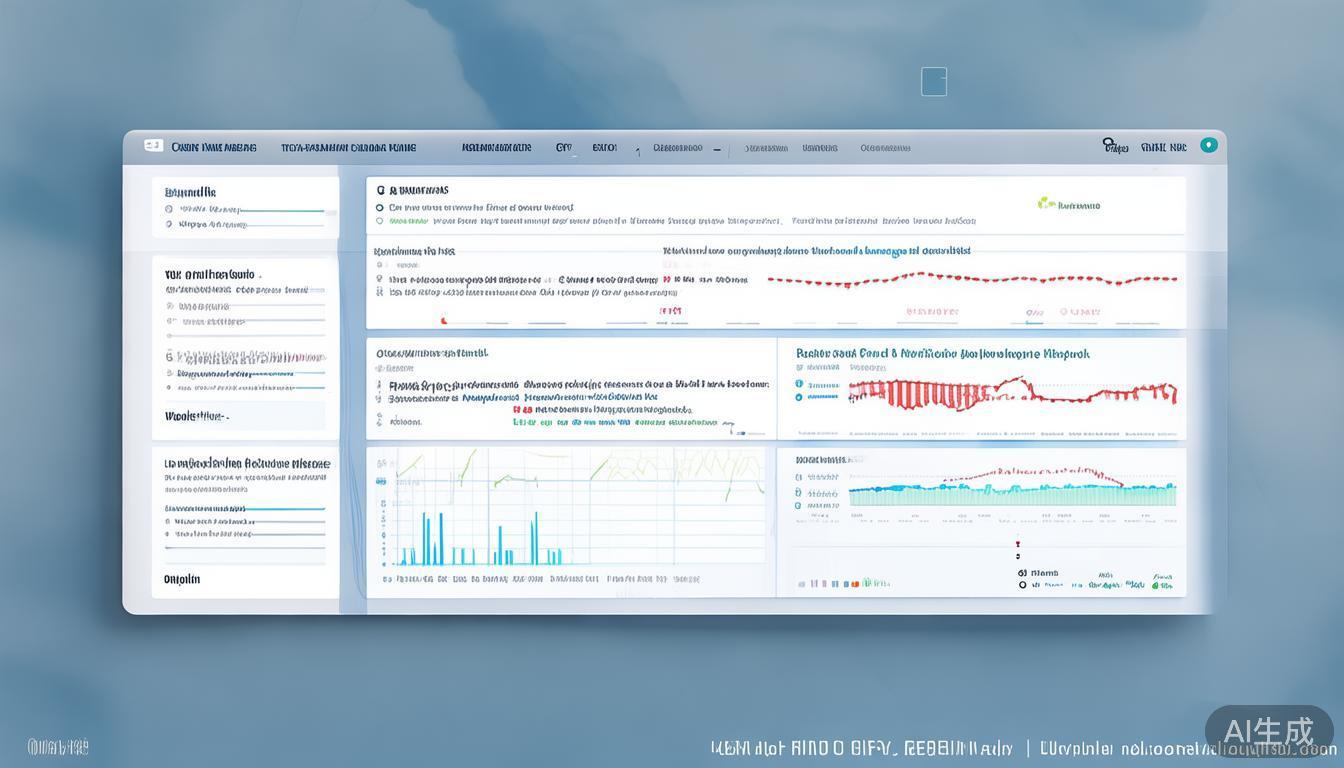Click the search icon in the top-right header
1344x768 pixels.
(1109, 145)
